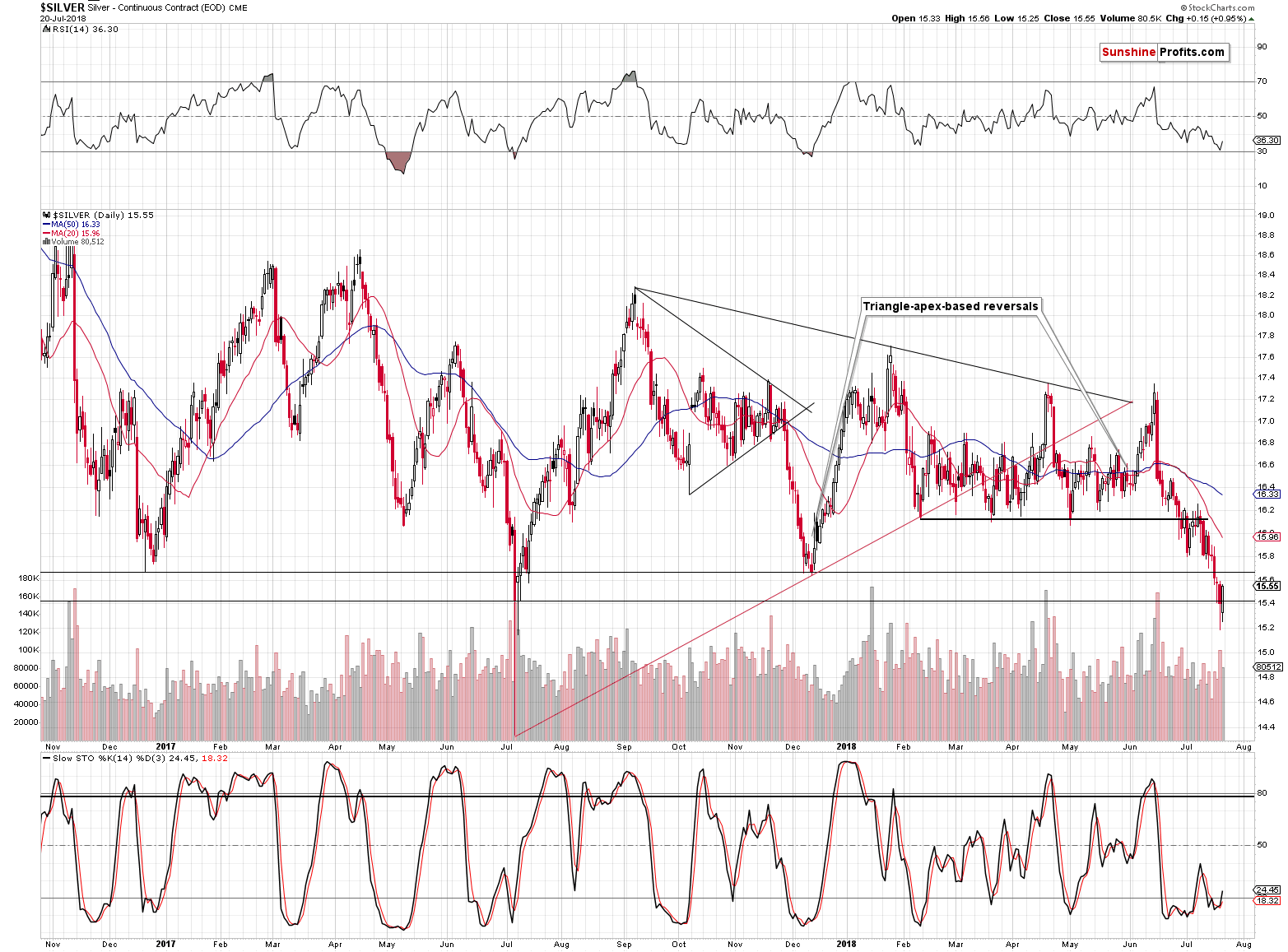Image resolution: width=1288 pixels, height=952 pixels.
Task: Click the volume bars icon in the legend
Action: pos(46,242)
